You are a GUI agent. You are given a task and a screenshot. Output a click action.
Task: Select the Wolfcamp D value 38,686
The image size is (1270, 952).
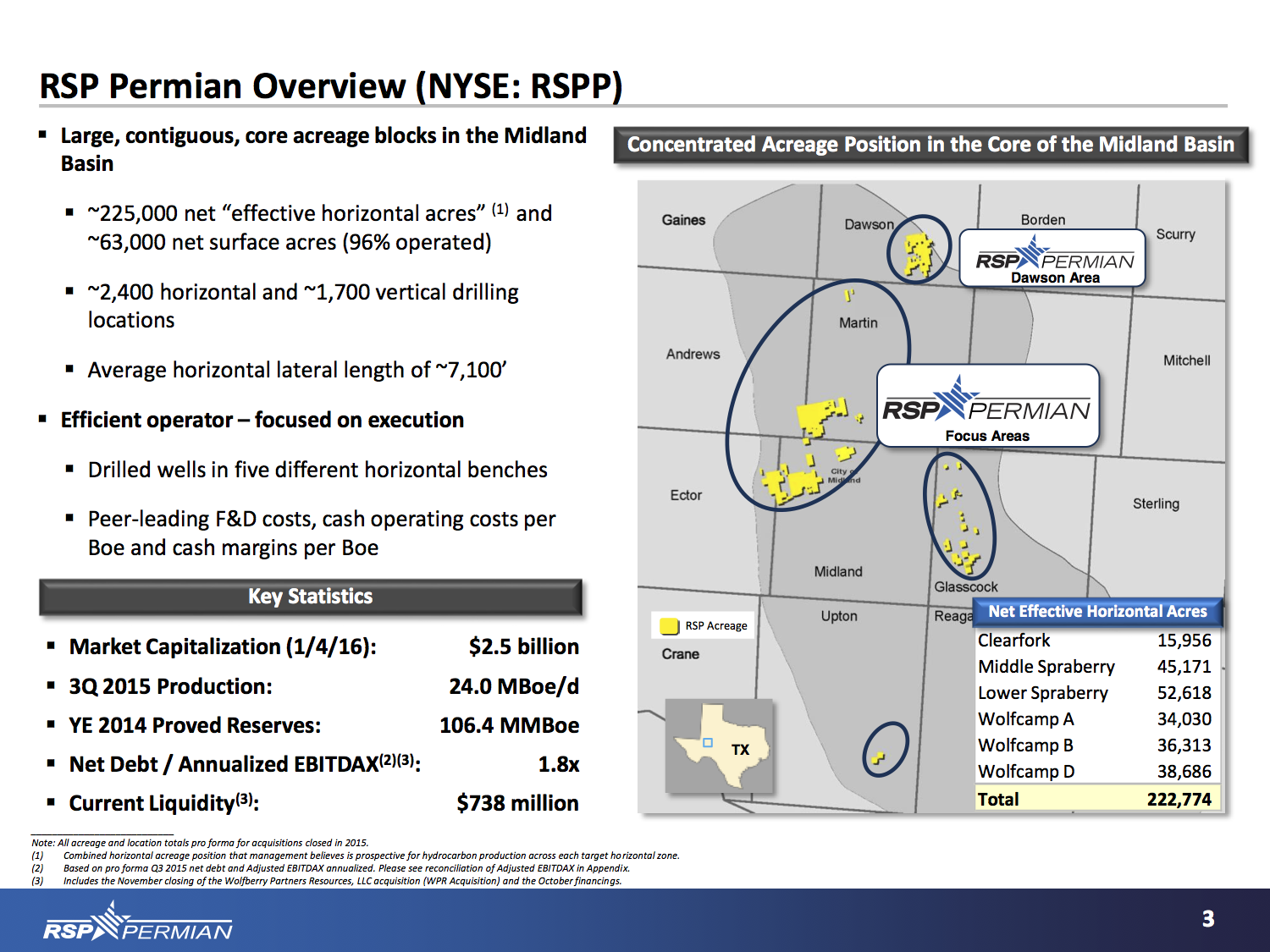pos(1184,772)
